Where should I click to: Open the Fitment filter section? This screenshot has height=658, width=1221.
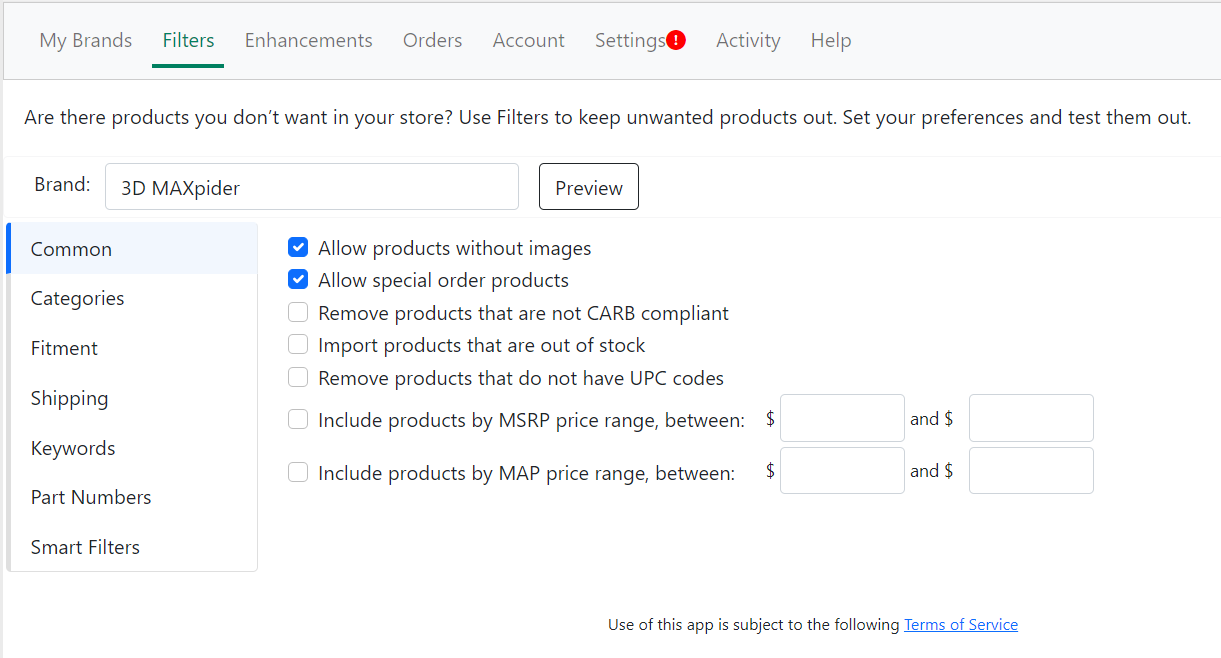tap(65, 348)
